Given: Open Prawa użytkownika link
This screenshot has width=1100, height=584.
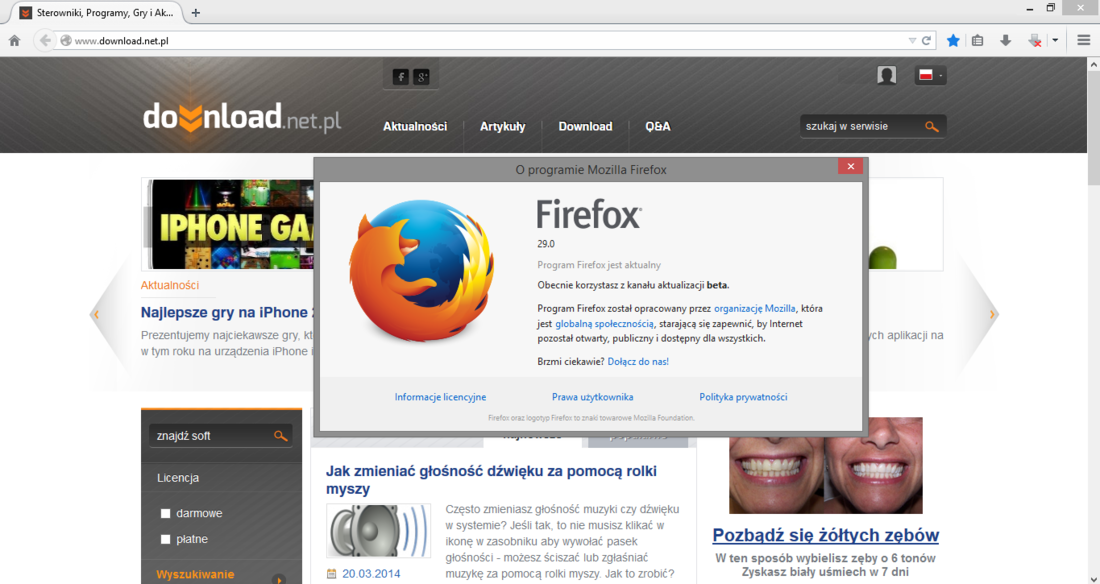Looking at the screenshot, I should (592, 397).
